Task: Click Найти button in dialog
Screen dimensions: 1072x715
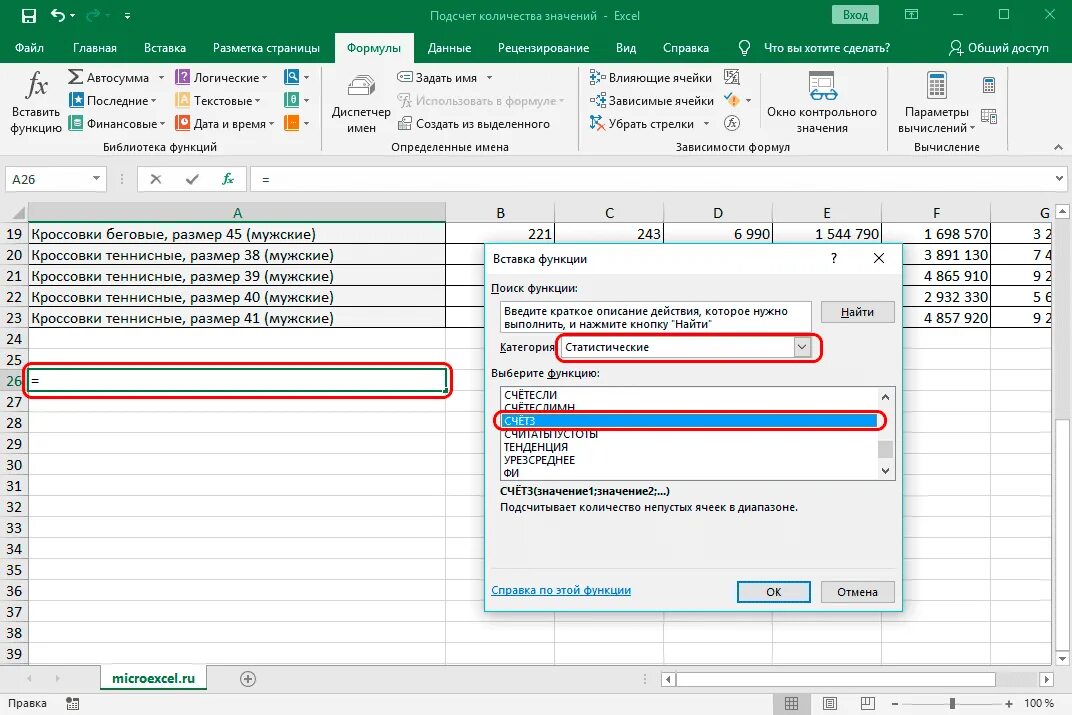Action: 857,312
